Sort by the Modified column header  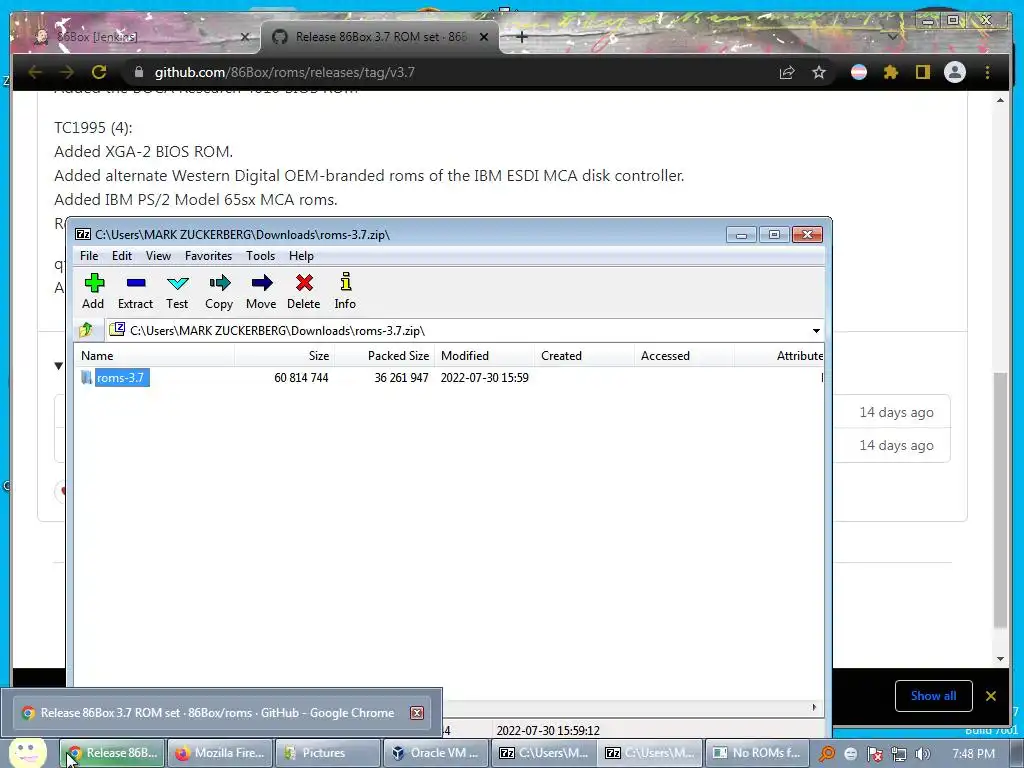485,356
